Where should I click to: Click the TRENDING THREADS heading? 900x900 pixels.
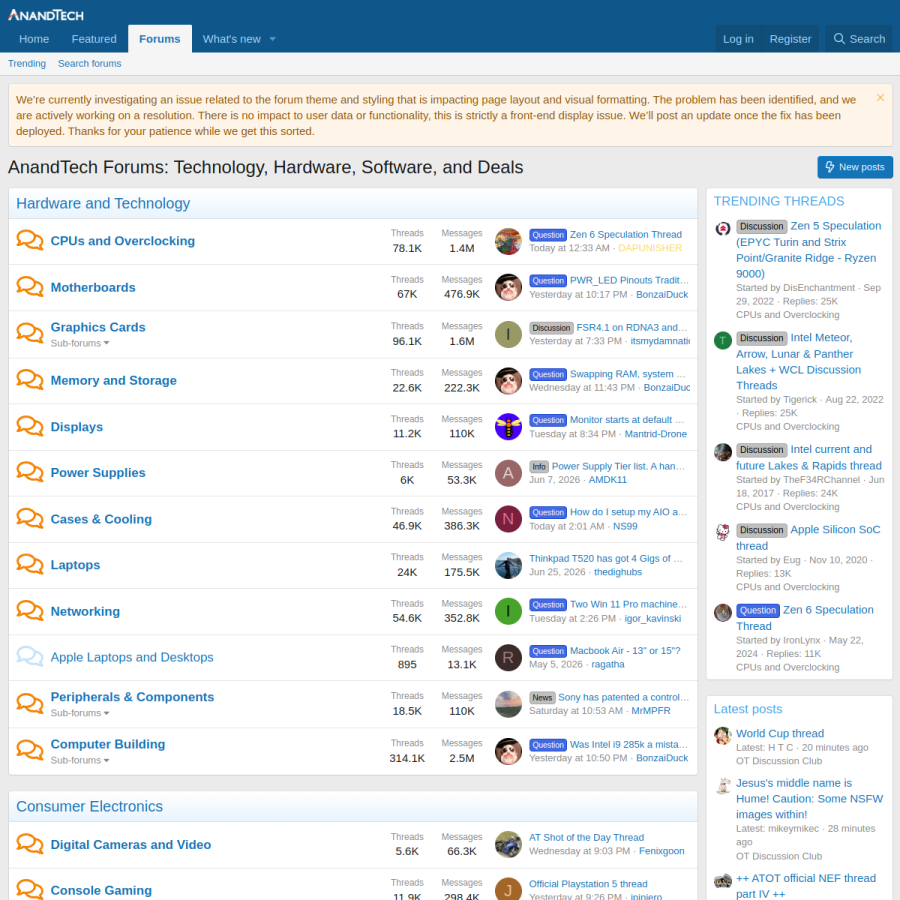779,201
